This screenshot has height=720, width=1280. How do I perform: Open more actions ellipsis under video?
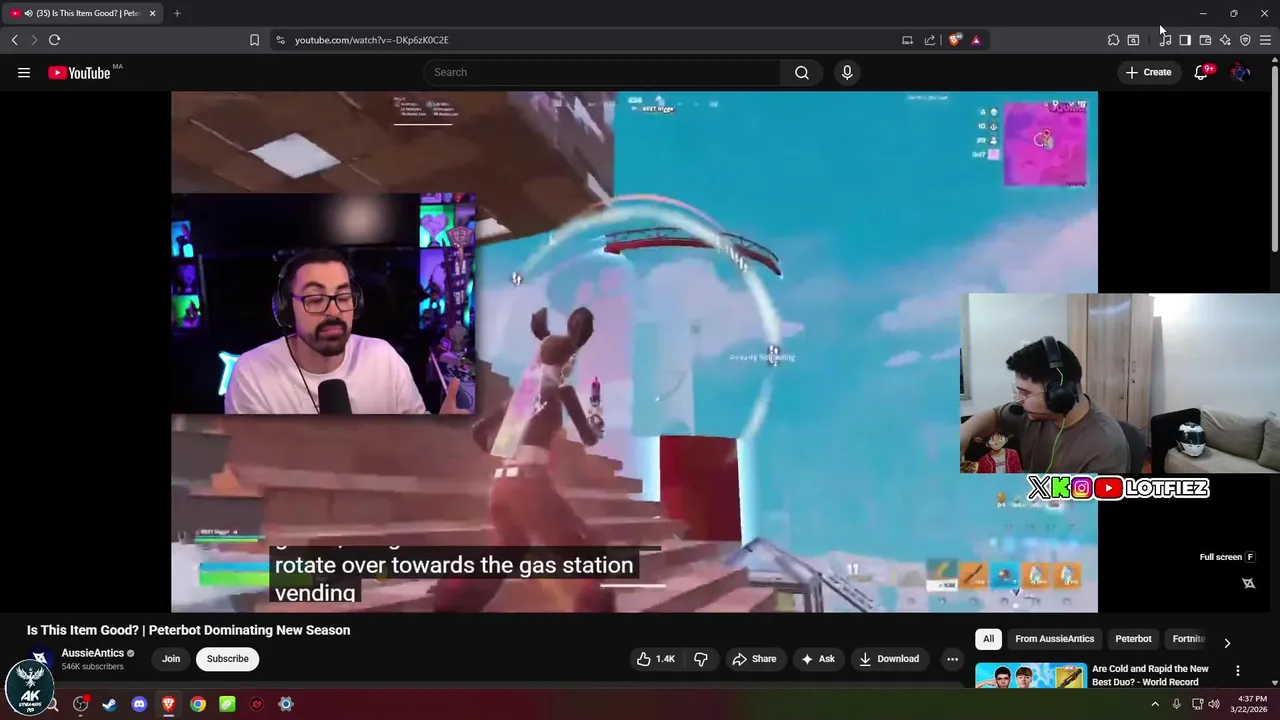pos(952,659)
